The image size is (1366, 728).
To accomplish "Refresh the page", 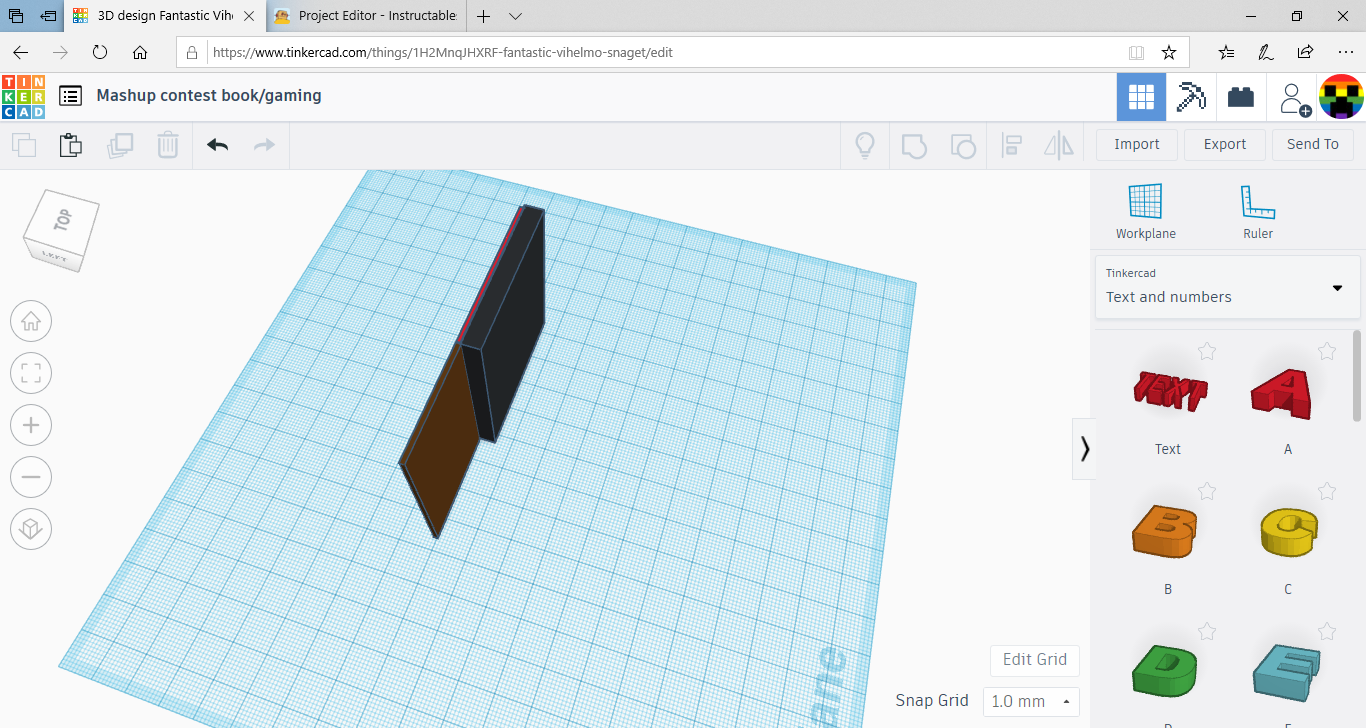I will coord(100,52).
